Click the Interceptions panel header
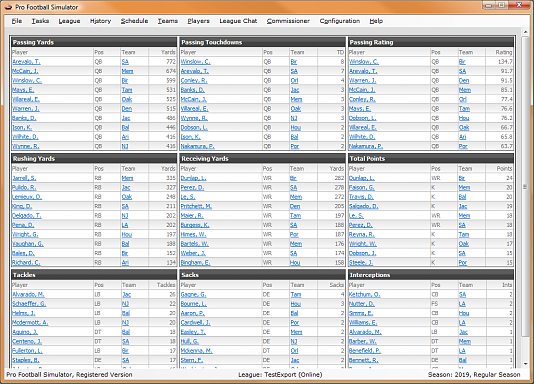The image size is (534, 384). point(431,275)
